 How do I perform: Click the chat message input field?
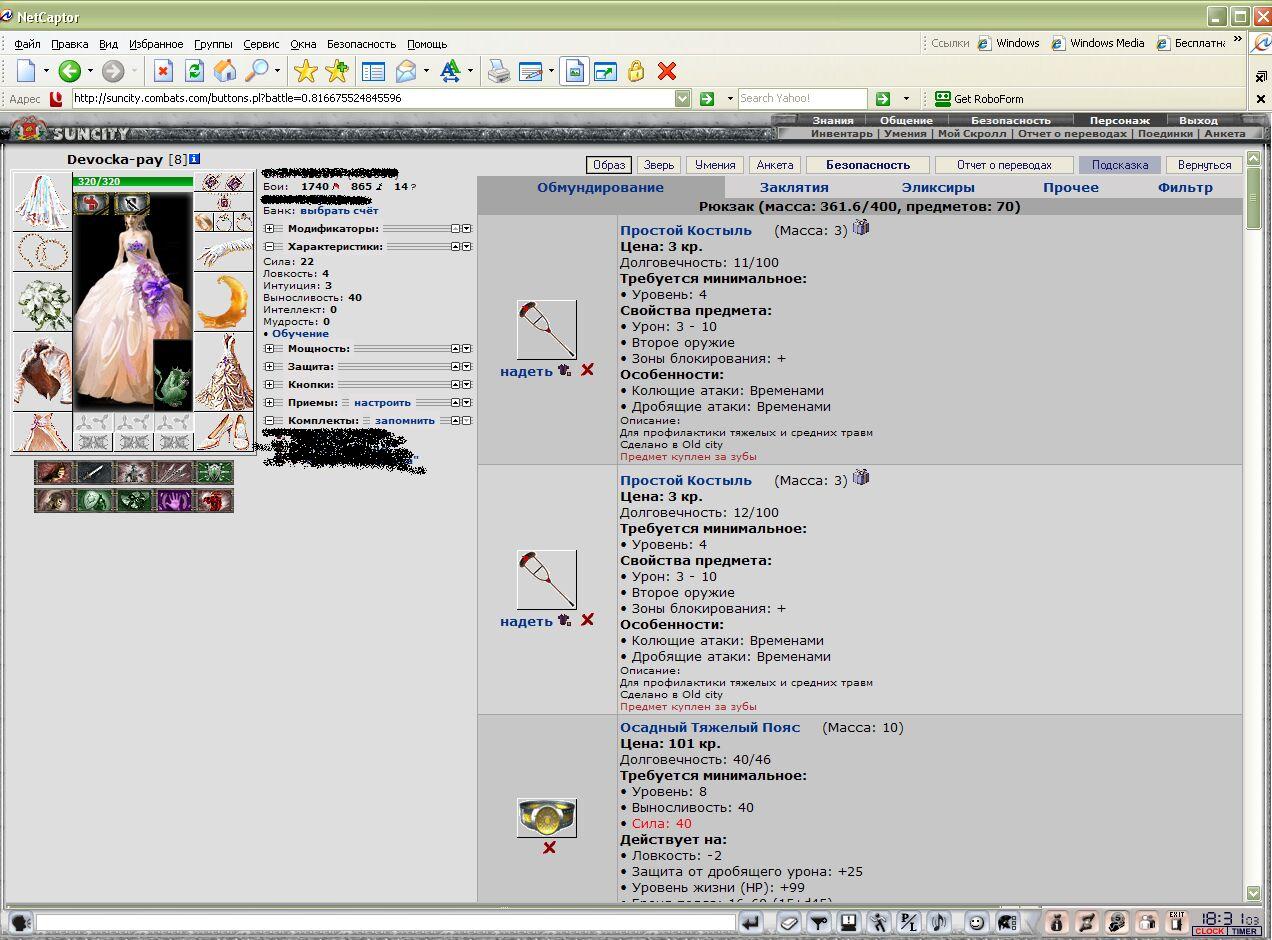[385, 922]
